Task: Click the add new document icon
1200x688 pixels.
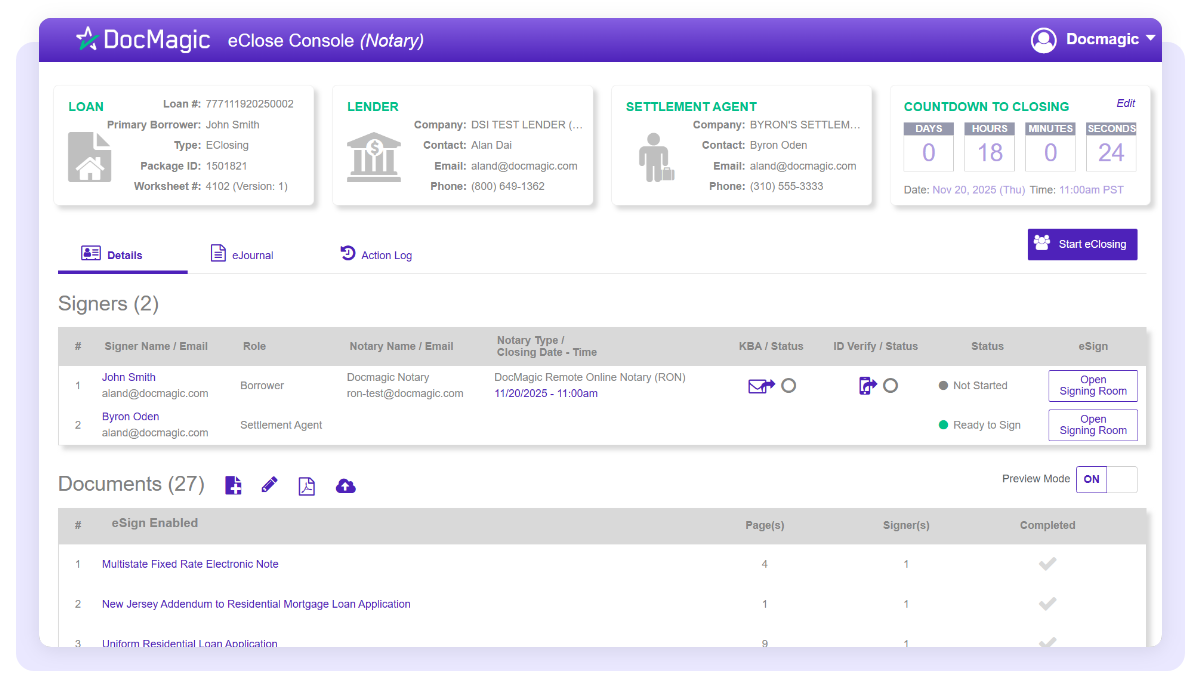Action: pyautogui.click(x=233, y=485)
